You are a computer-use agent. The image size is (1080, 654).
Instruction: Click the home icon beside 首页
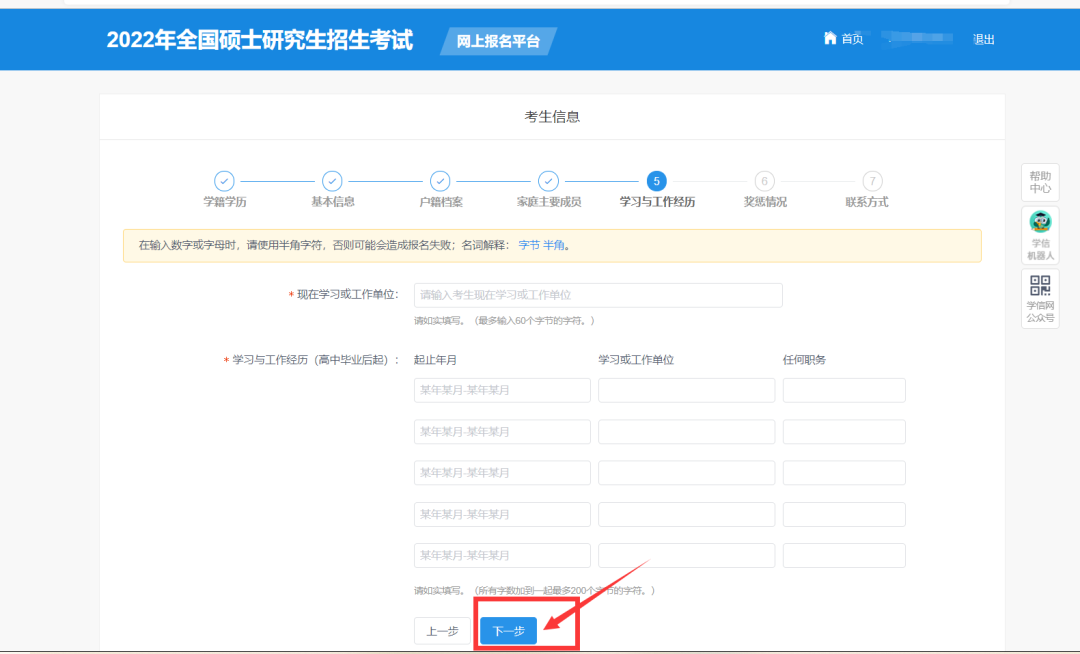pos(830,38)
